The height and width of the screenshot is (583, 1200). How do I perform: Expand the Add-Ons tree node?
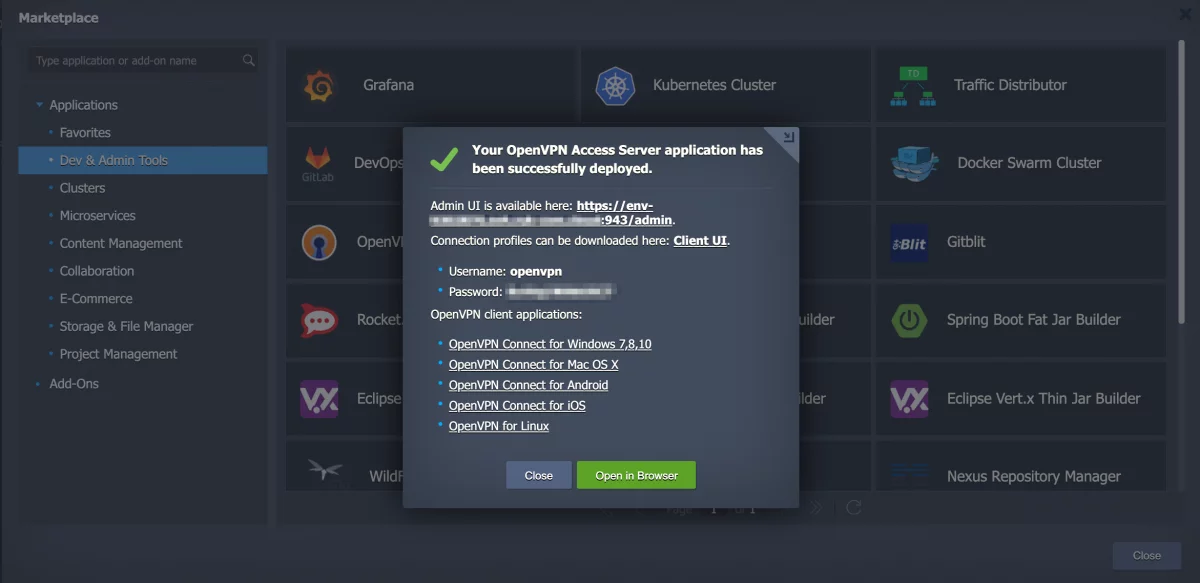click(x=39, y=384)
